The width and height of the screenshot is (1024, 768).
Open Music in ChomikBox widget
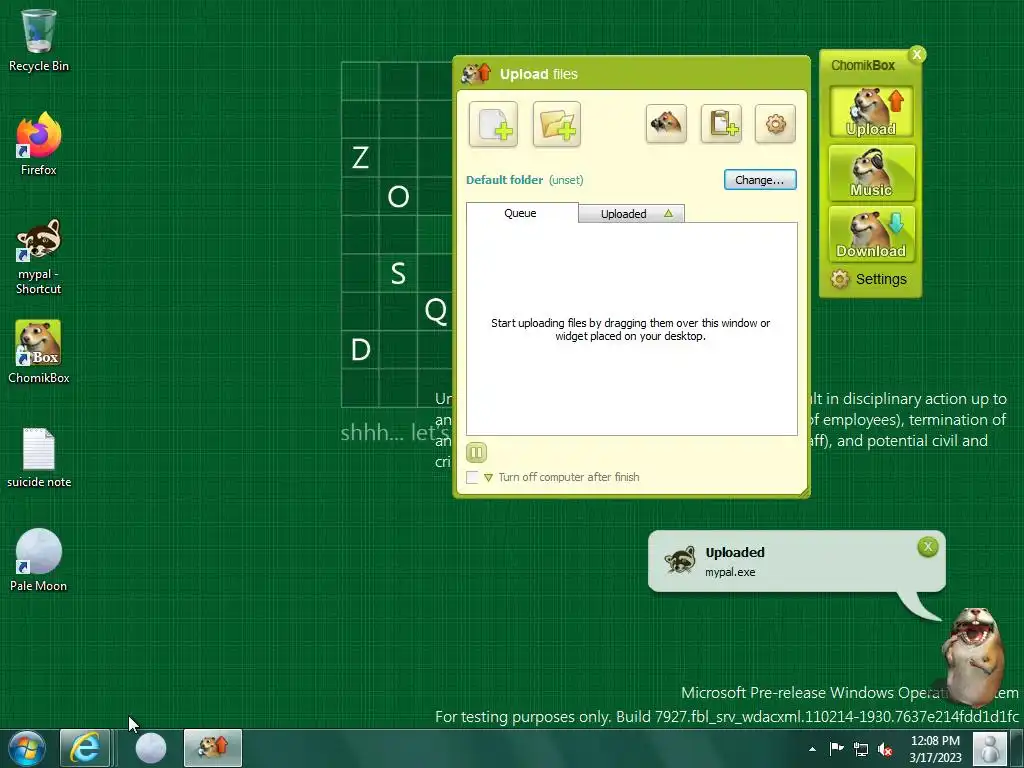click(x=871, y=173)
